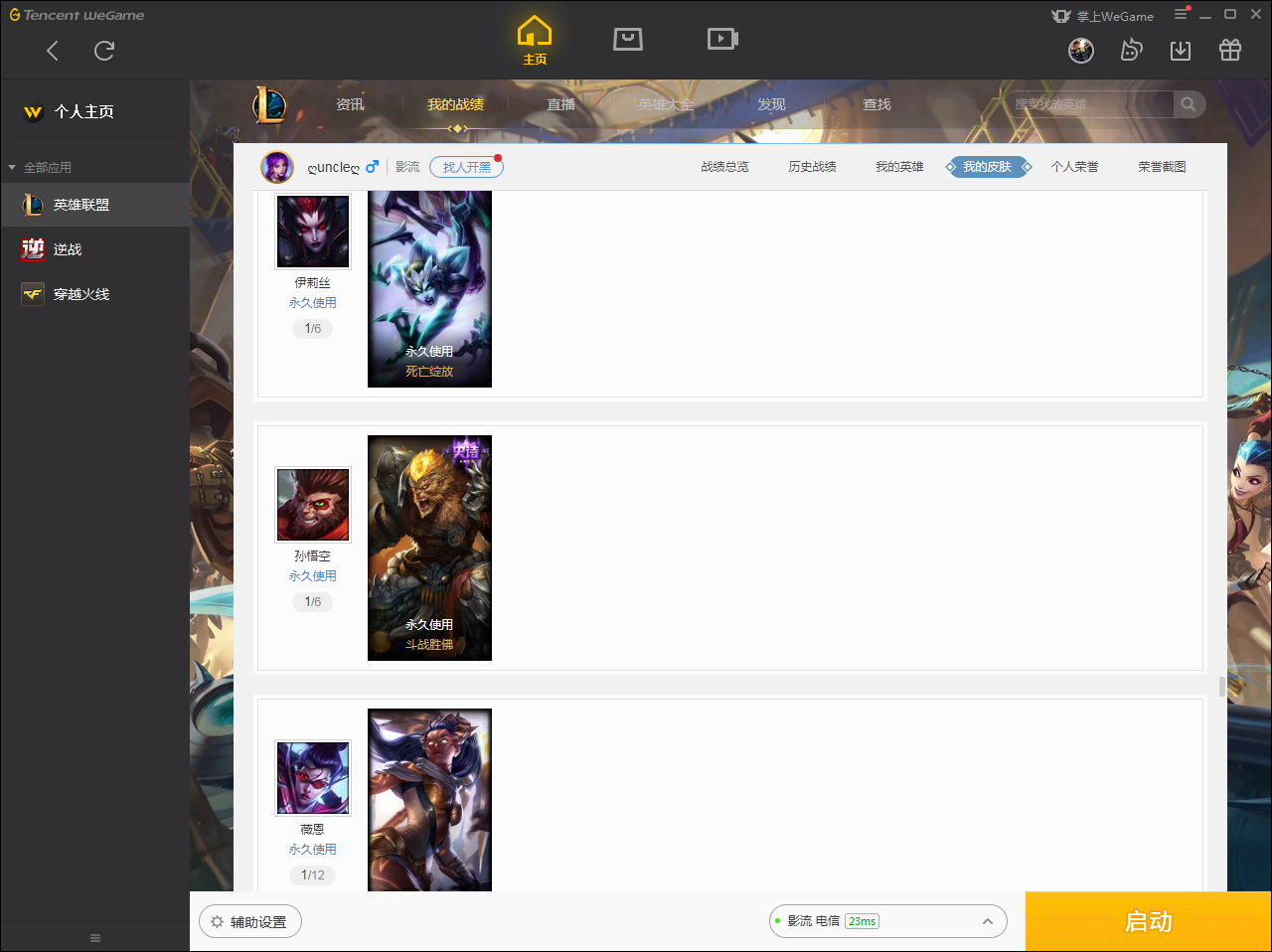This screenshot has width=1272, height=952.
Task: Click the 伊莉丝 champion portrait
Action: point(313,231)
